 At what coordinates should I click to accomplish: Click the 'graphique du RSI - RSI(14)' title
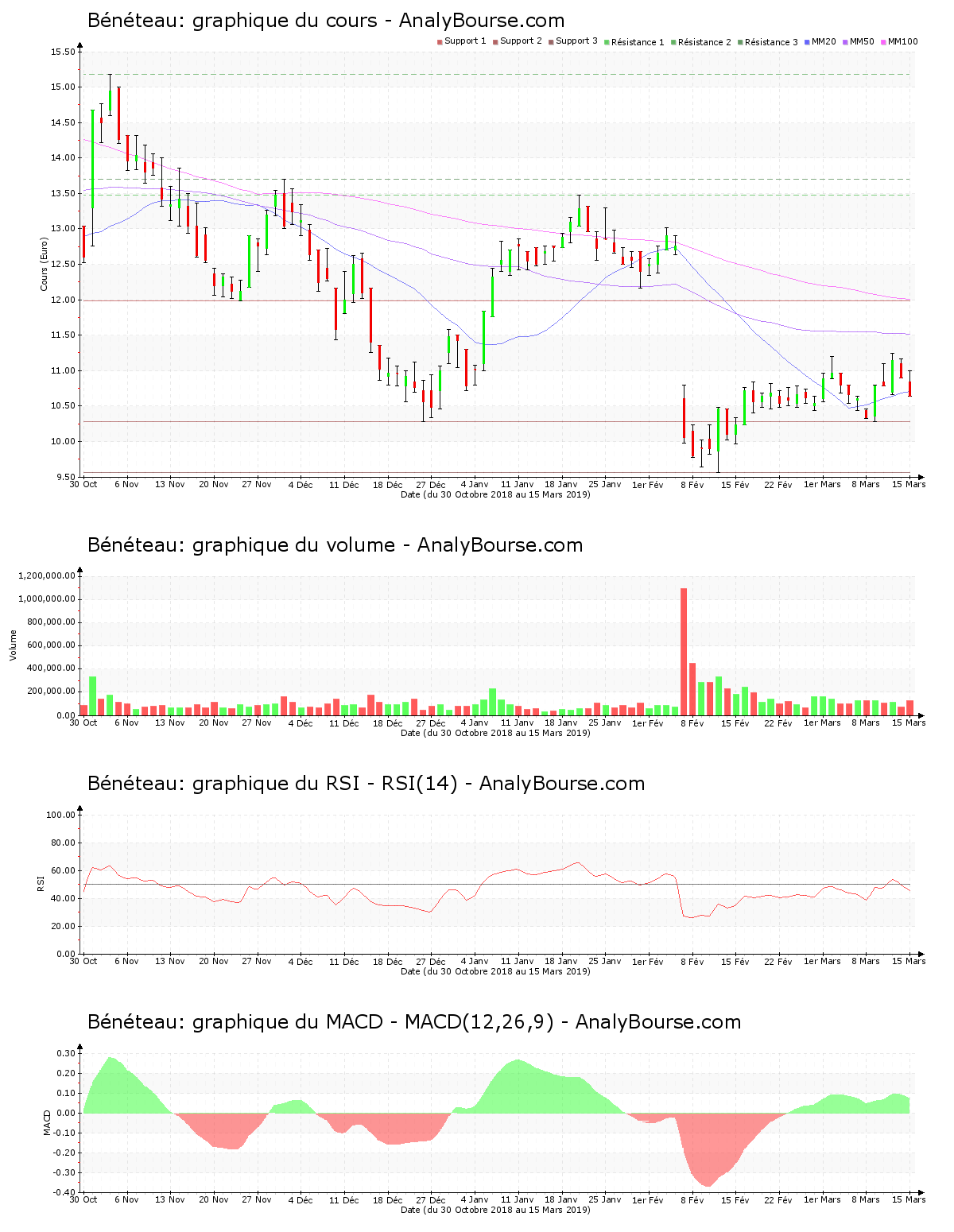[x=366, y=784]
